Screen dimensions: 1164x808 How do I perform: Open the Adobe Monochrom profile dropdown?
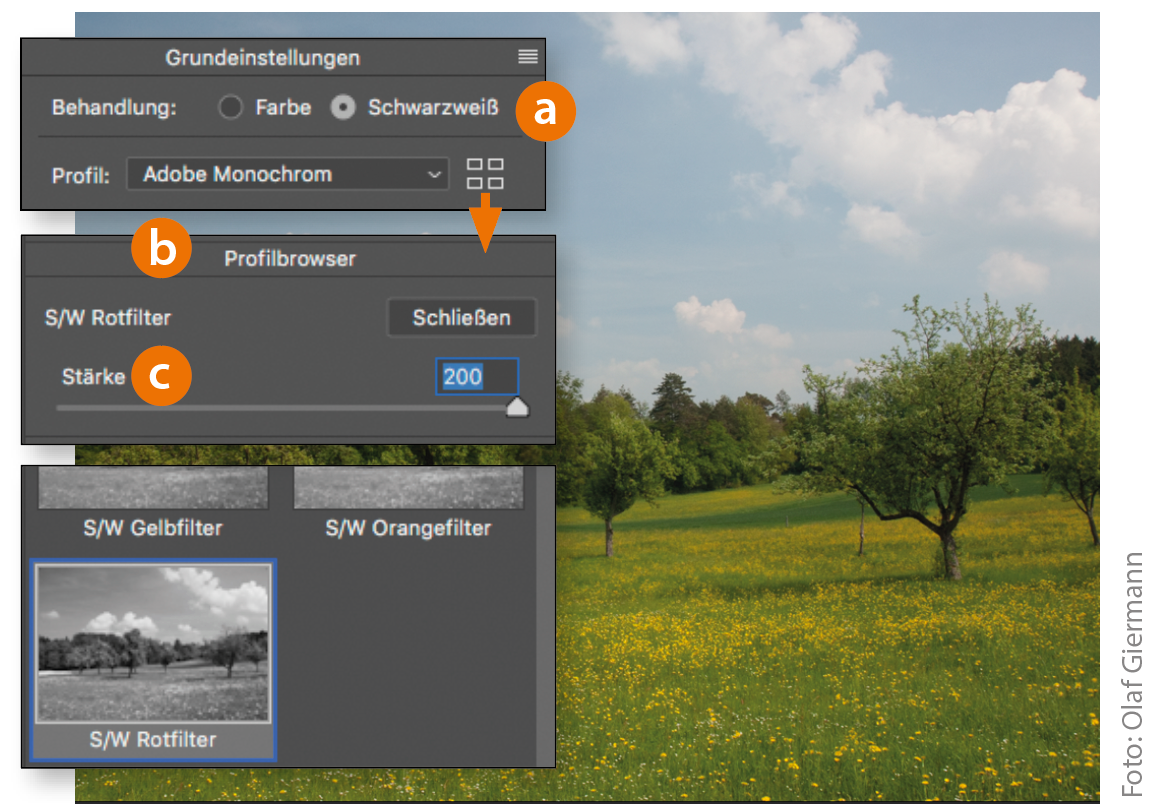(287, 175)
